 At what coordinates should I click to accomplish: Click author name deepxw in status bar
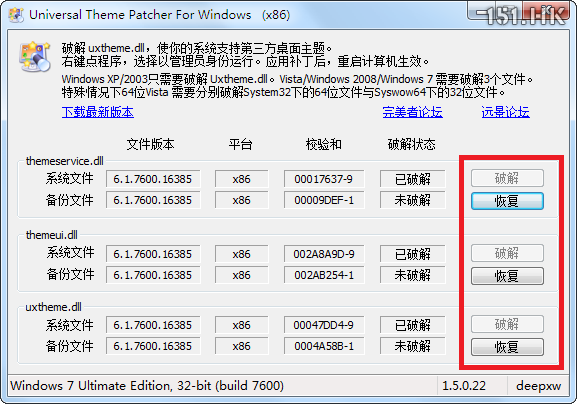(539, 386)
